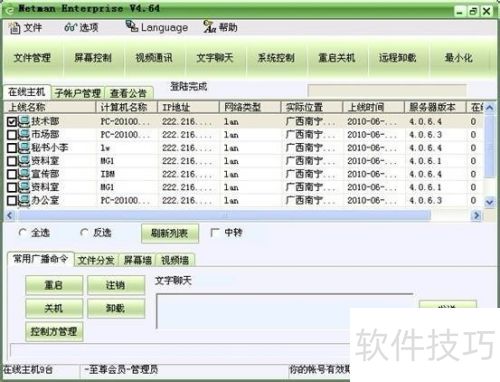Click the computer icon for 宣传部

(x=24, y=174)
